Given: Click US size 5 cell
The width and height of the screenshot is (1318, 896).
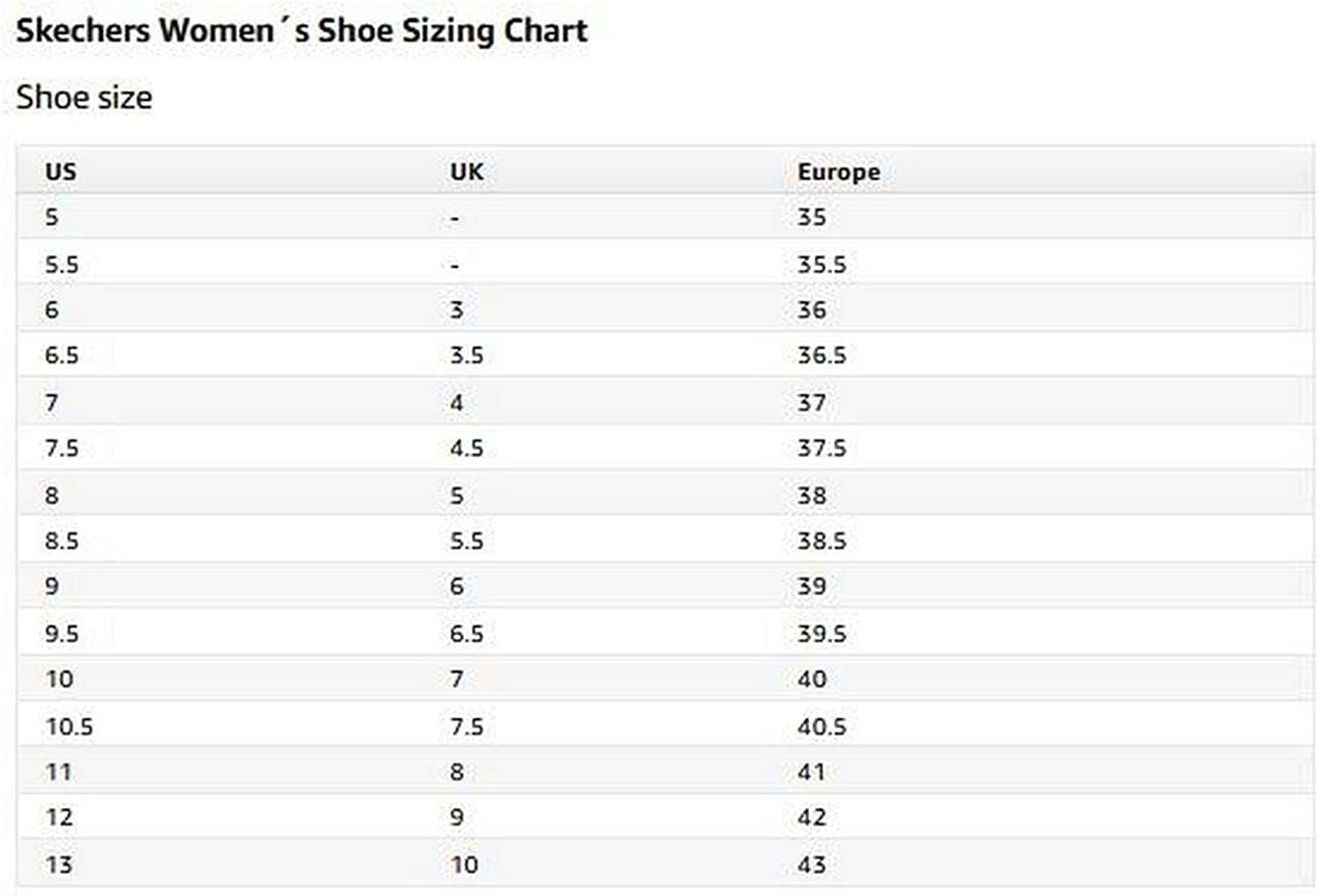Looking at the screenshot, I should pos(52,217).
